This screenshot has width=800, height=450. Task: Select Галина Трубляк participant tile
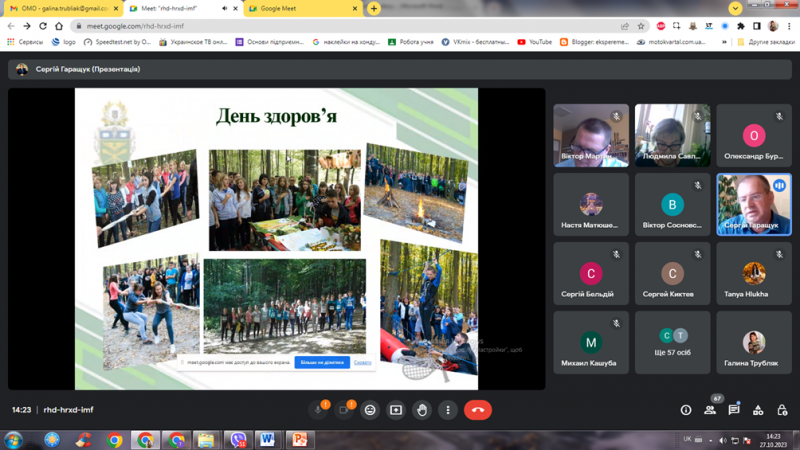point(754,342)
